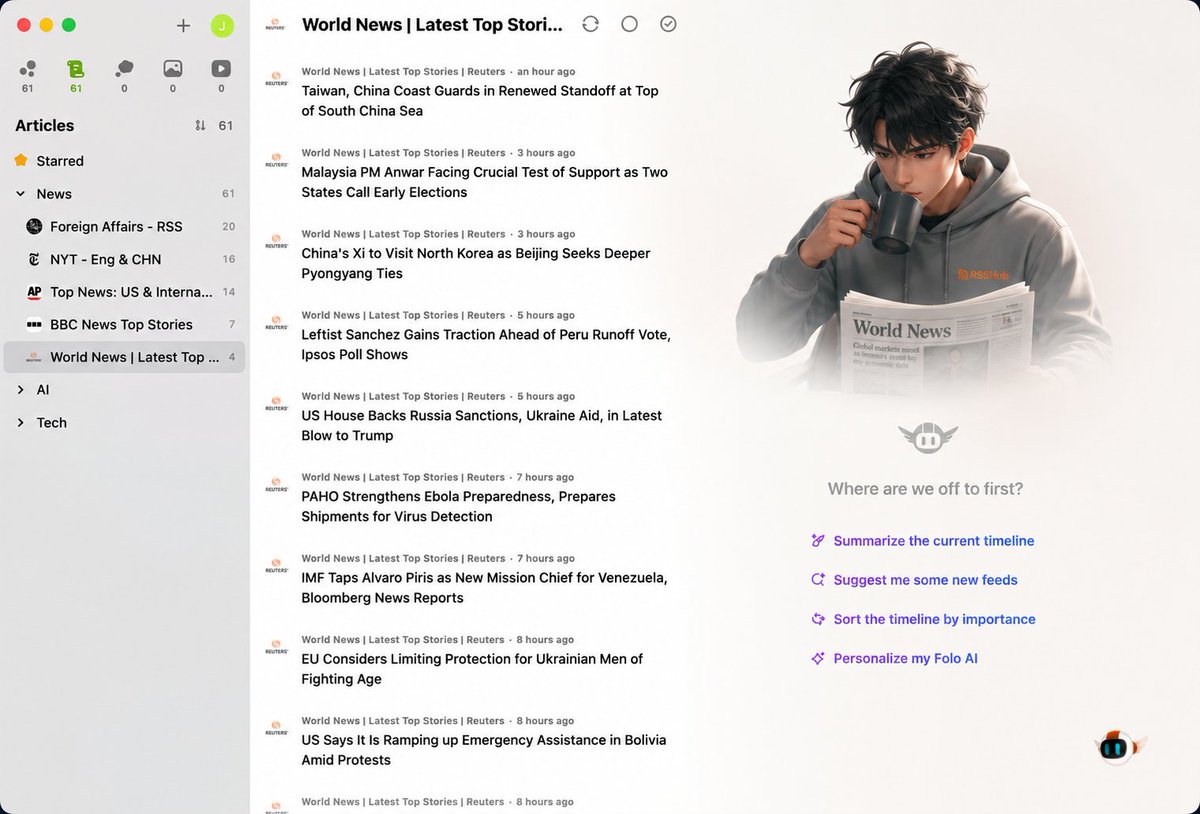Click the Sort by importance icon
The width and height of the screenshot is (1200, 814).
point(818,619)
